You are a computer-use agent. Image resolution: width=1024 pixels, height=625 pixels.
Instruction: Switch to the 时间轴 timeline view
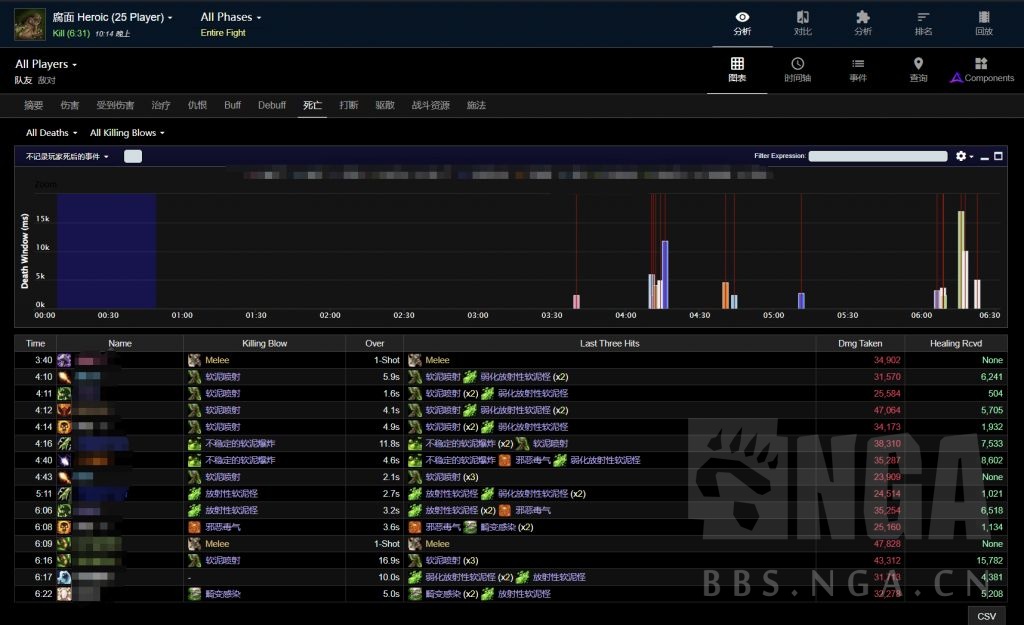point(797,70)
